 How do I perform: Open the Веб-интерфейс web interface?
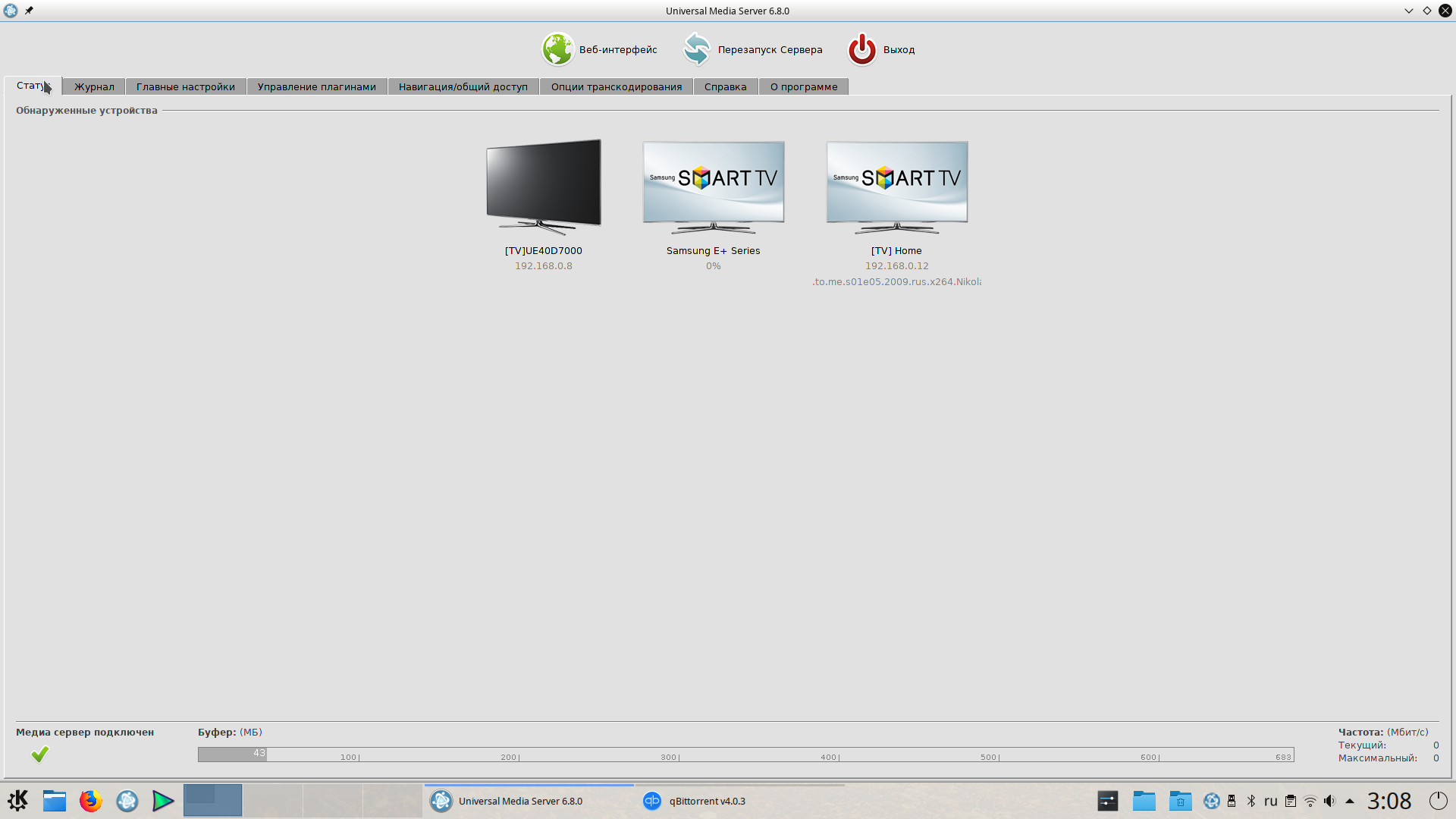pyautogui.click(x=599, y=49)
